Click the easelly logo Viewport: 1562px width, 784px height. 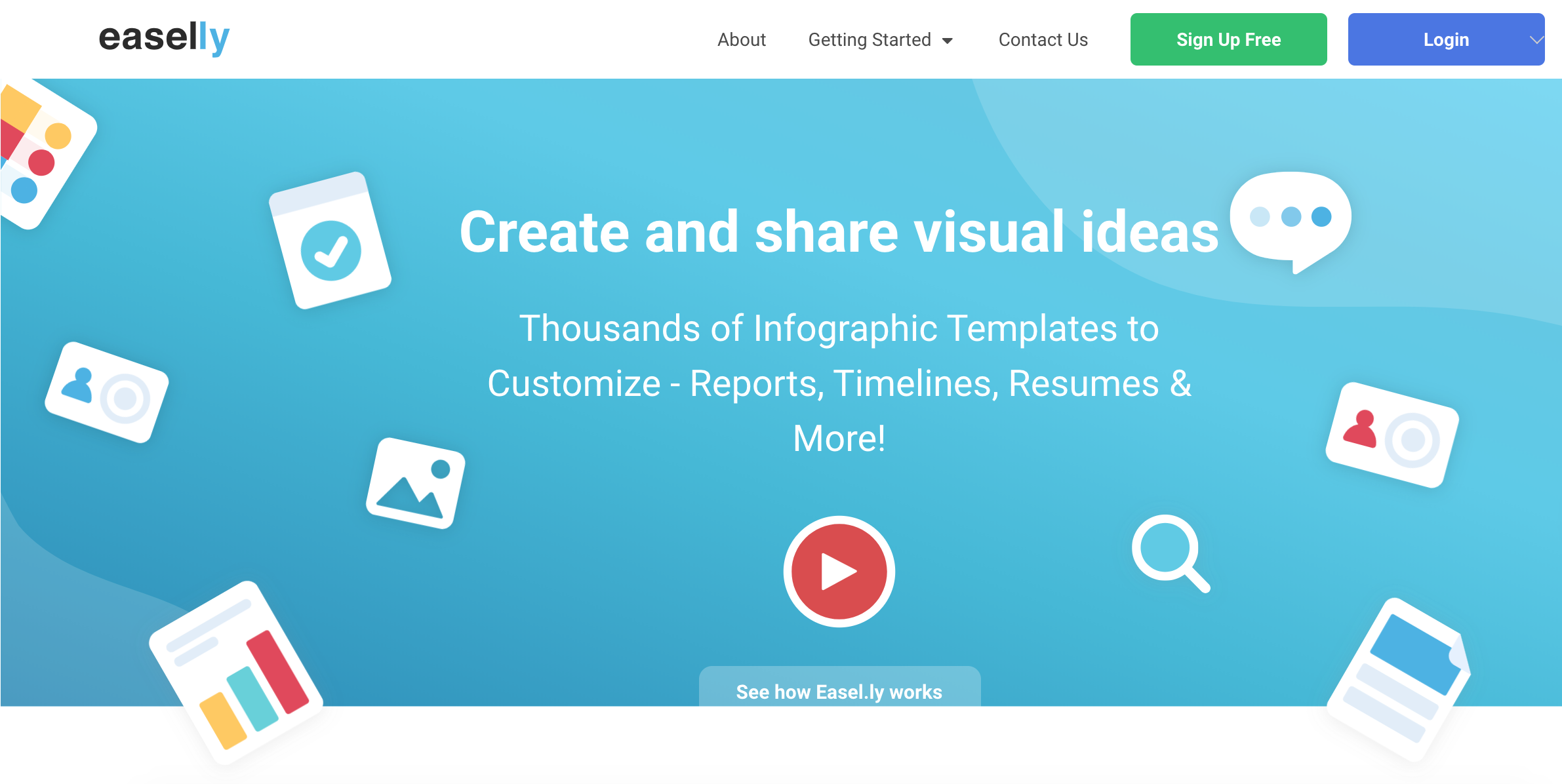[x=164, y=38]
